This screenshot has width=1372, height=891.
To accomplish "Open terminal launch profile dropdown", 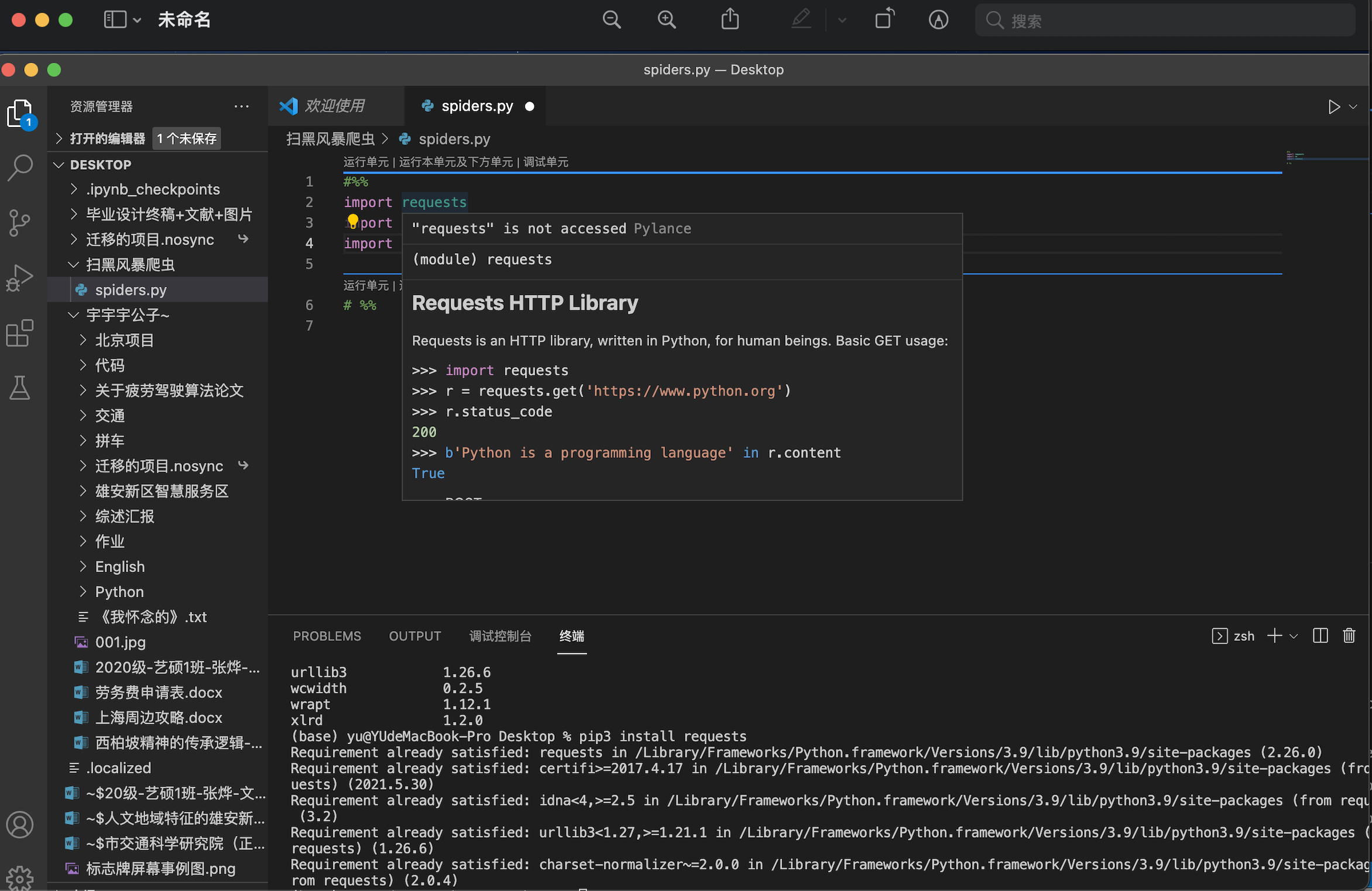I will click(x=1294, y=636).
